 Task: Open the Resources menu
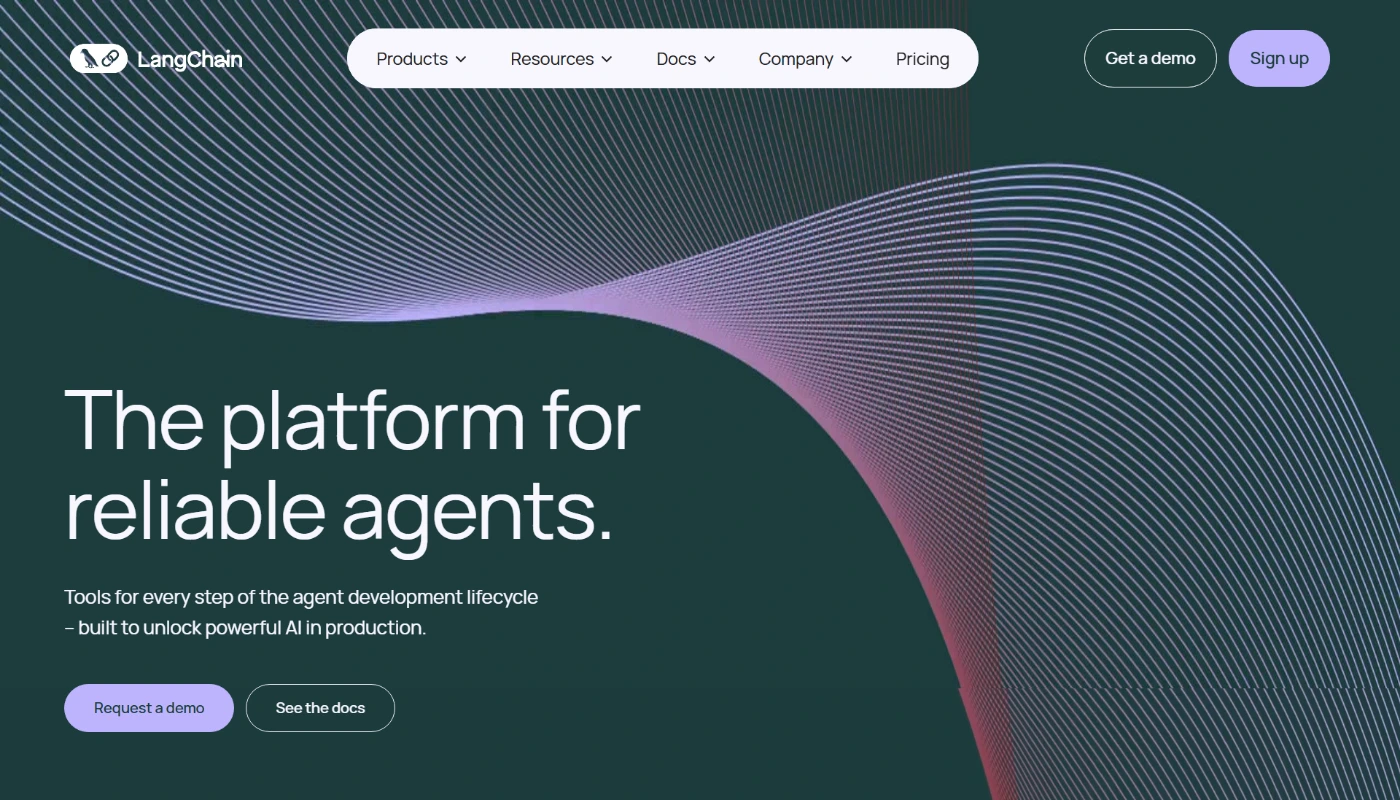[551, 59]
